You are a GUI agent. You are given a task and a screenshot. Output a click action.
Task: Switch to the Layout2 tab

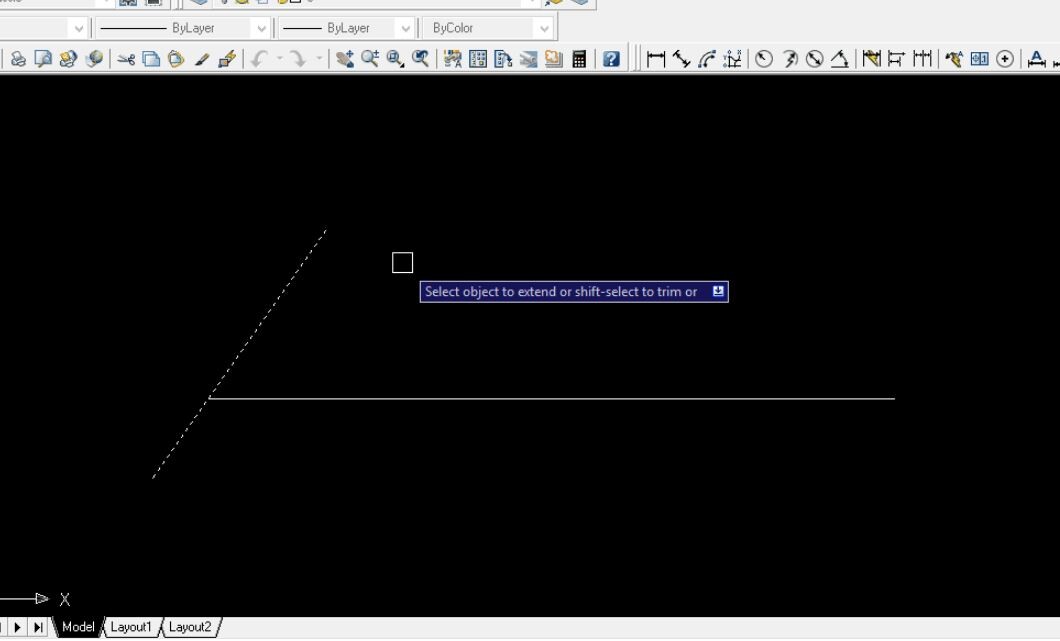pyautogui.click(x=188, y=627)
